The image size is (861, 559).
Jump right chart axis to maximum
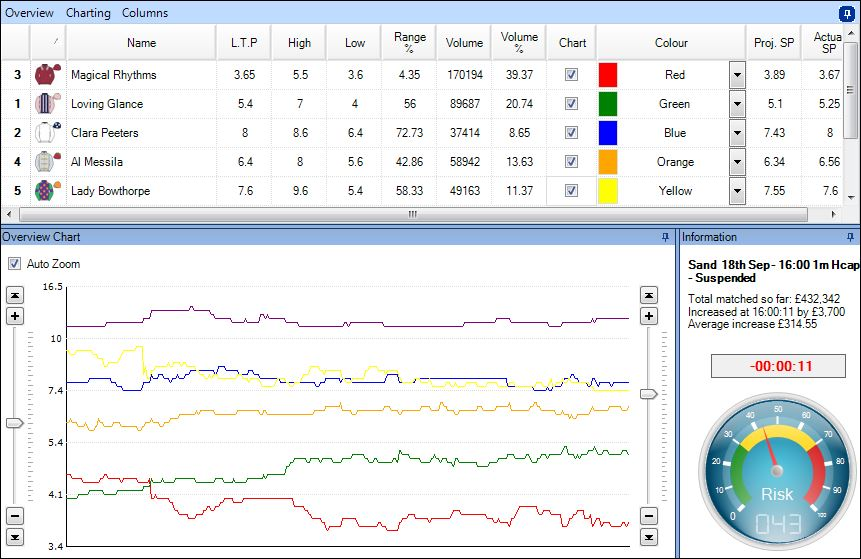point(649,295)
